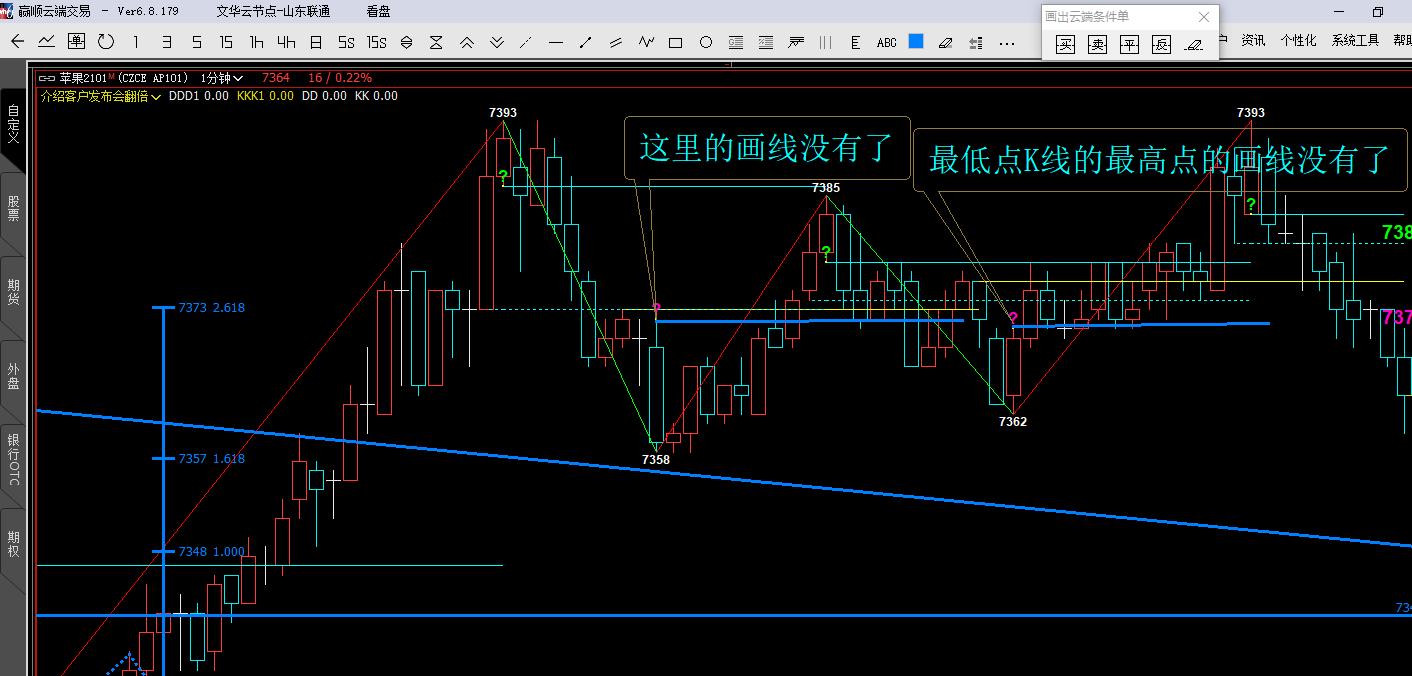Select the horizontal line drawing tool

556,42
